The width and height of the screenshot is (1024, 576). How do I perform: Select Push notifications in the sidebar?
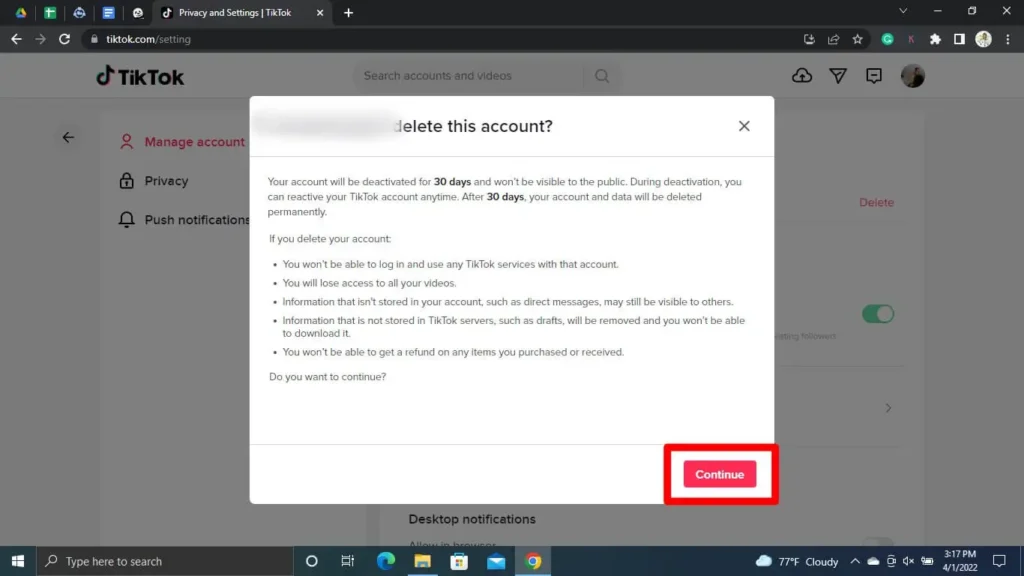coord(184,219)
